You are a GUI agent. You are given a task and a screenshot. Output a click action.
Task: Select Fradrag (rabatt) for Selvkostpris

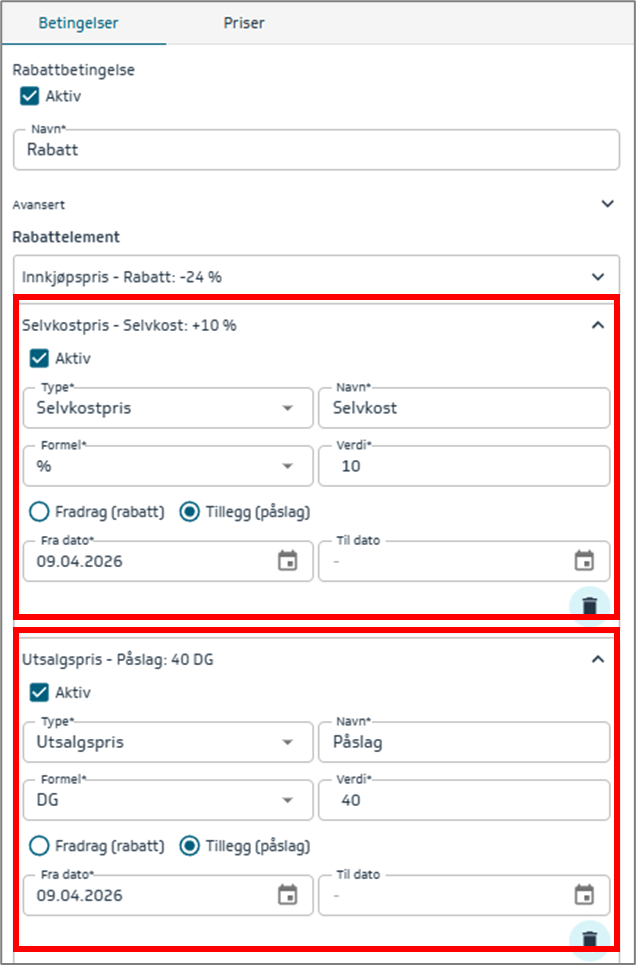[x=40, y=512]
